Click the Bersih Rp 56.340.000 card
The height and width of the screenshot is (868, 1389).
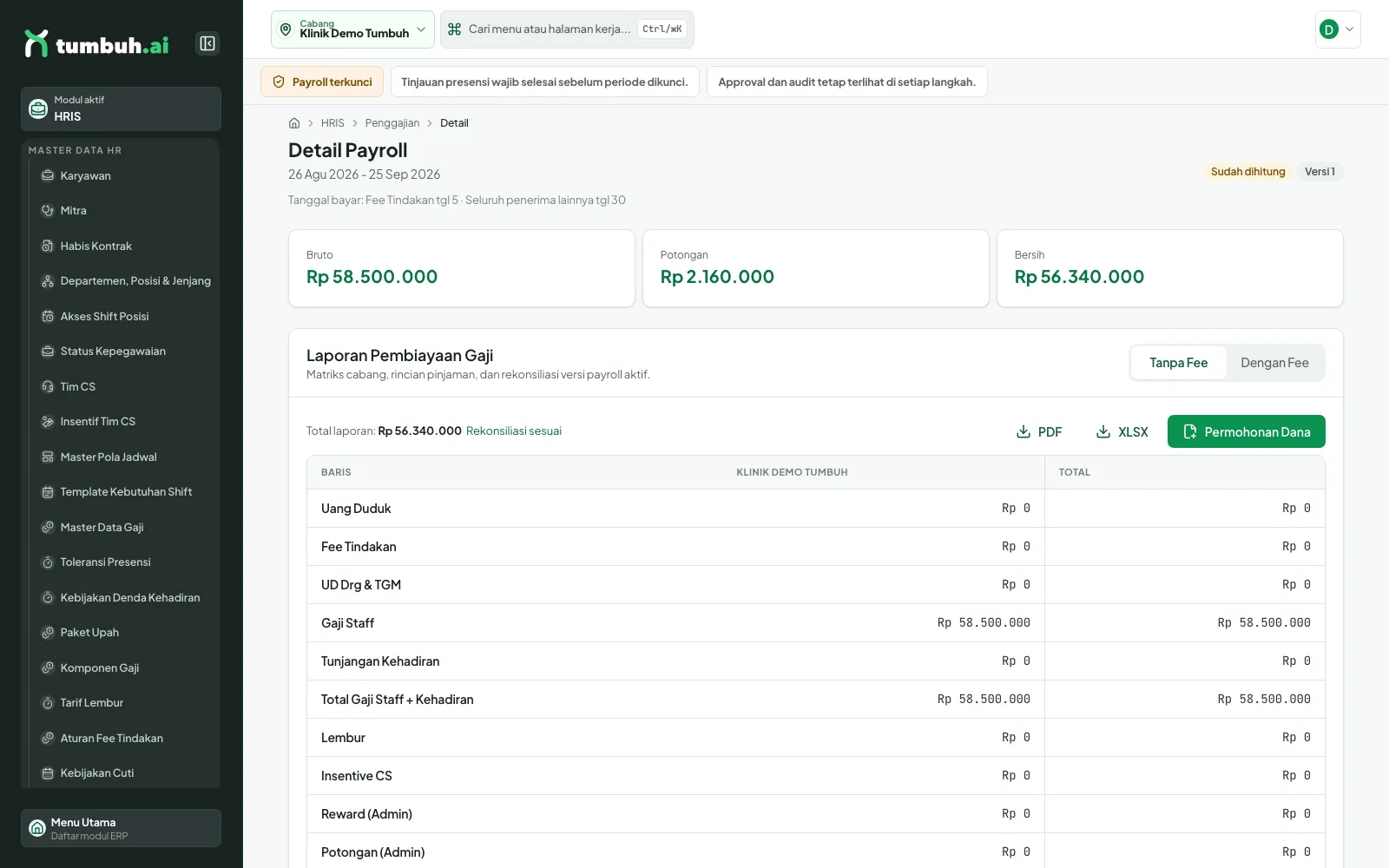pyautogui.click(x=1170, y=268)
